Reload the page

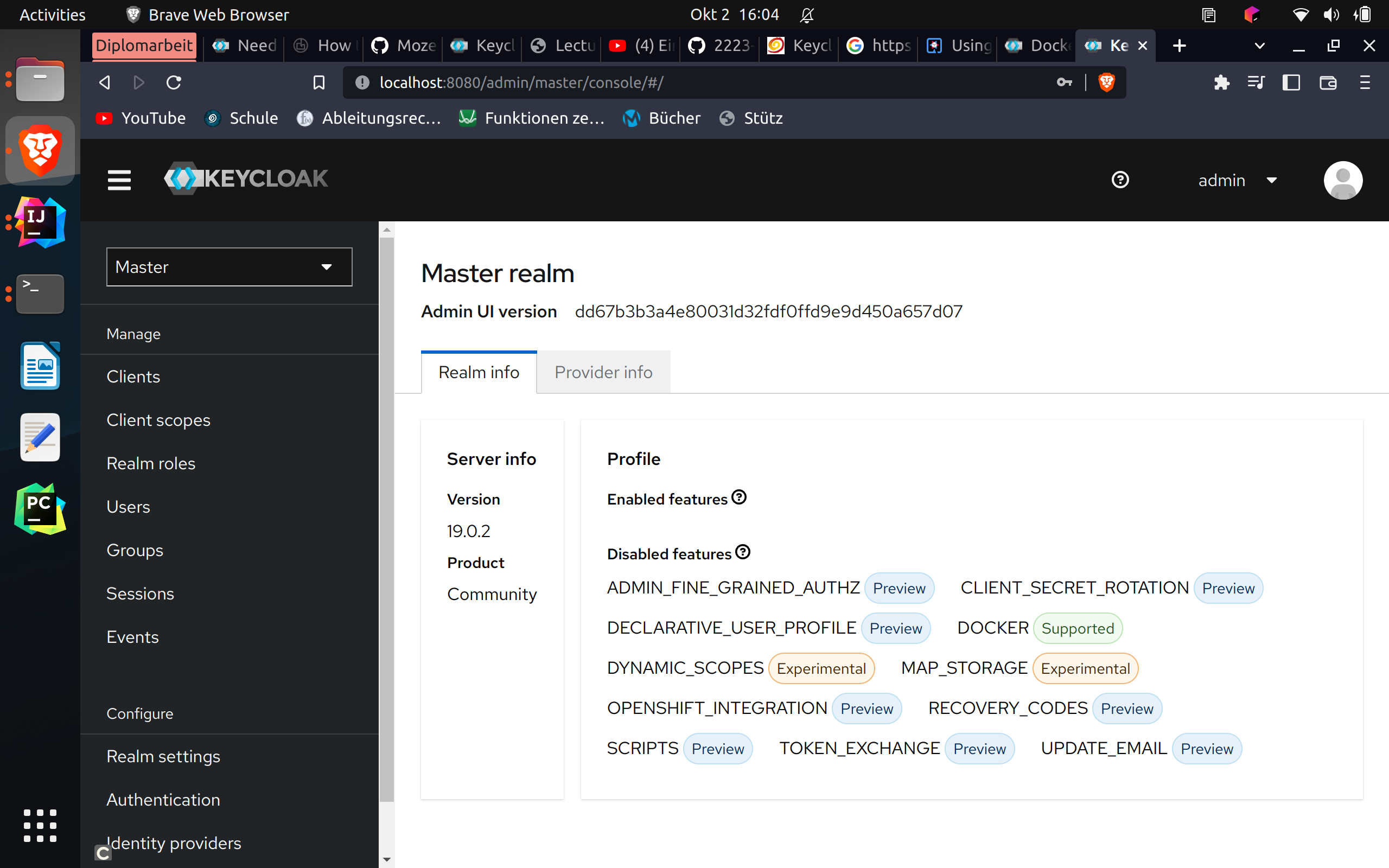point(174,82)
